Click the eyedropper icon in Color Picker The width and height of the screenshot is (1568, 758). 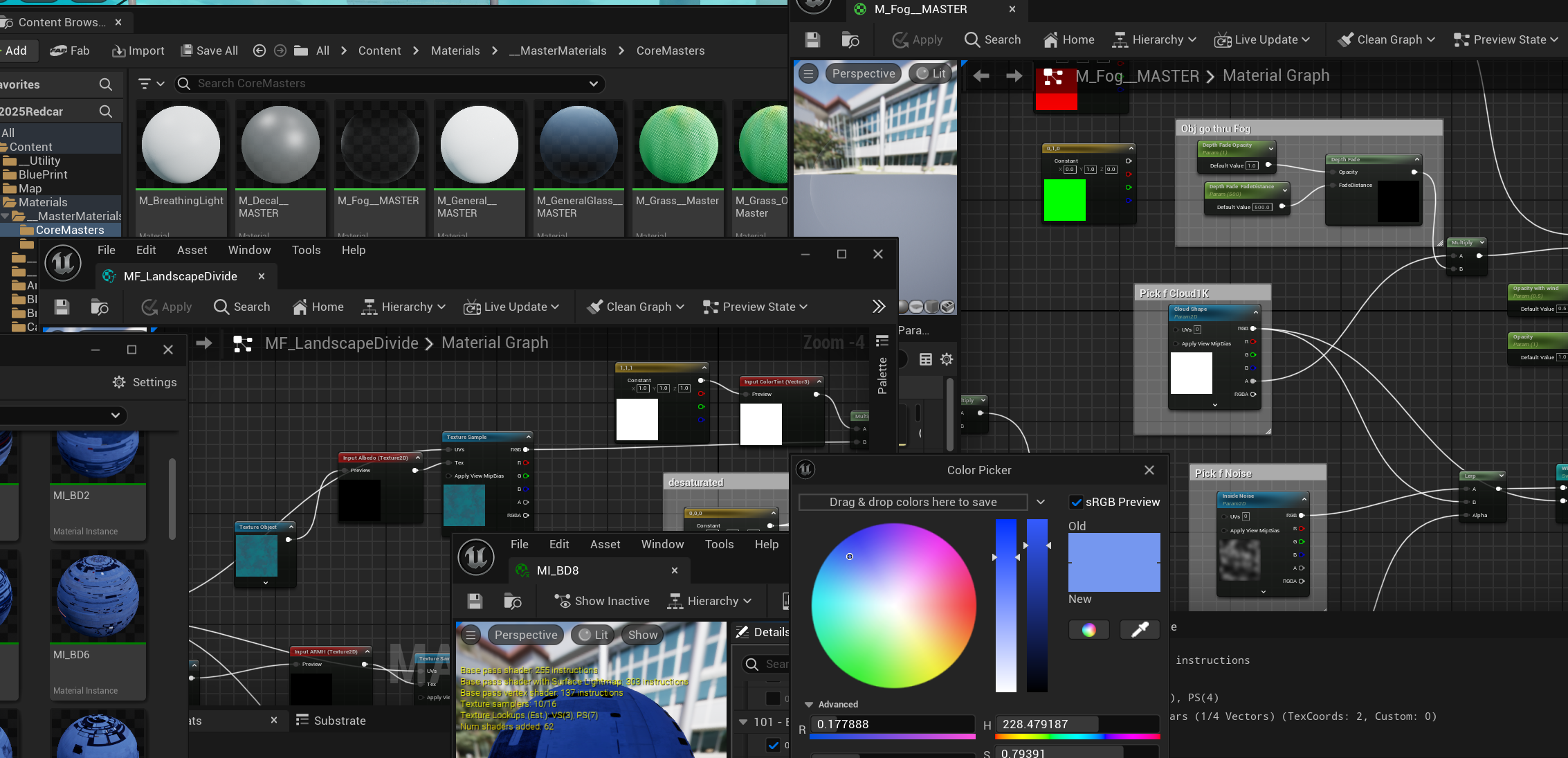click(x=1139, y=629)
